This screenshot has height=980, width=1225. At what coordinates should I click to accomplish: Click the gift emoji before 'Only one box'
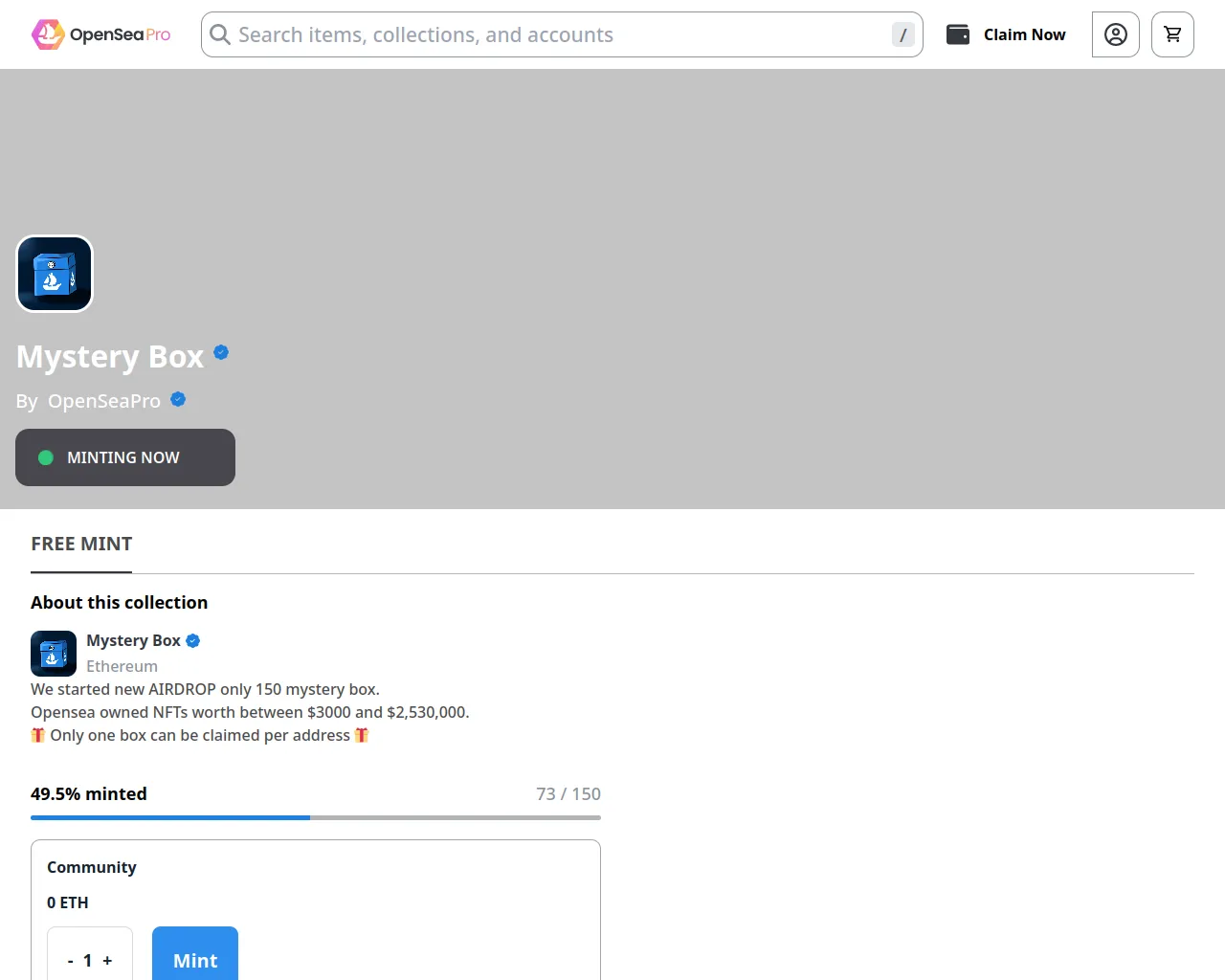click(x=38, y=735)
